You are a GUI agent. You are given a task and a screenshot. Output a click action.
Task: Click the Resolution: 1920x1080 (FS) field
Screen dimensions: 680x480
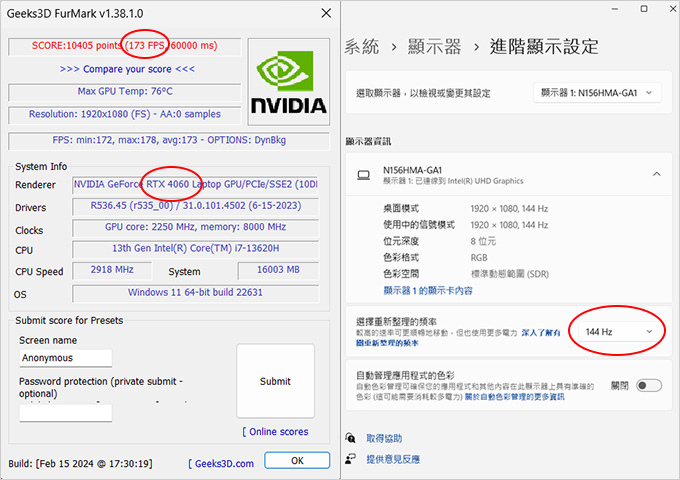pyautogui.click(x=124, y=114)
